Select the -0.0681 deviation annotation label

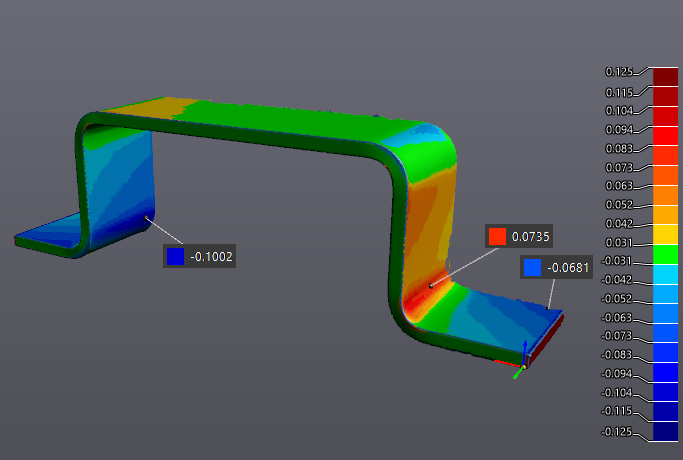556,267
